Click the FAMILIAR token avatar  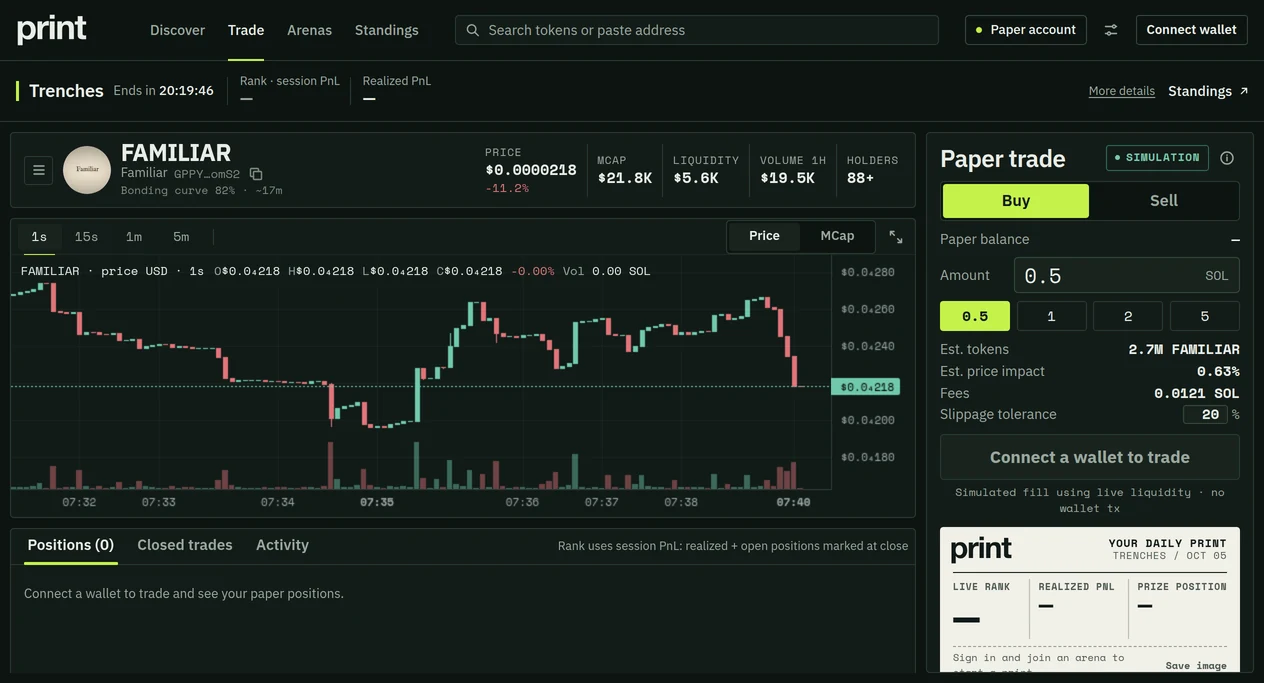(87, 170)
